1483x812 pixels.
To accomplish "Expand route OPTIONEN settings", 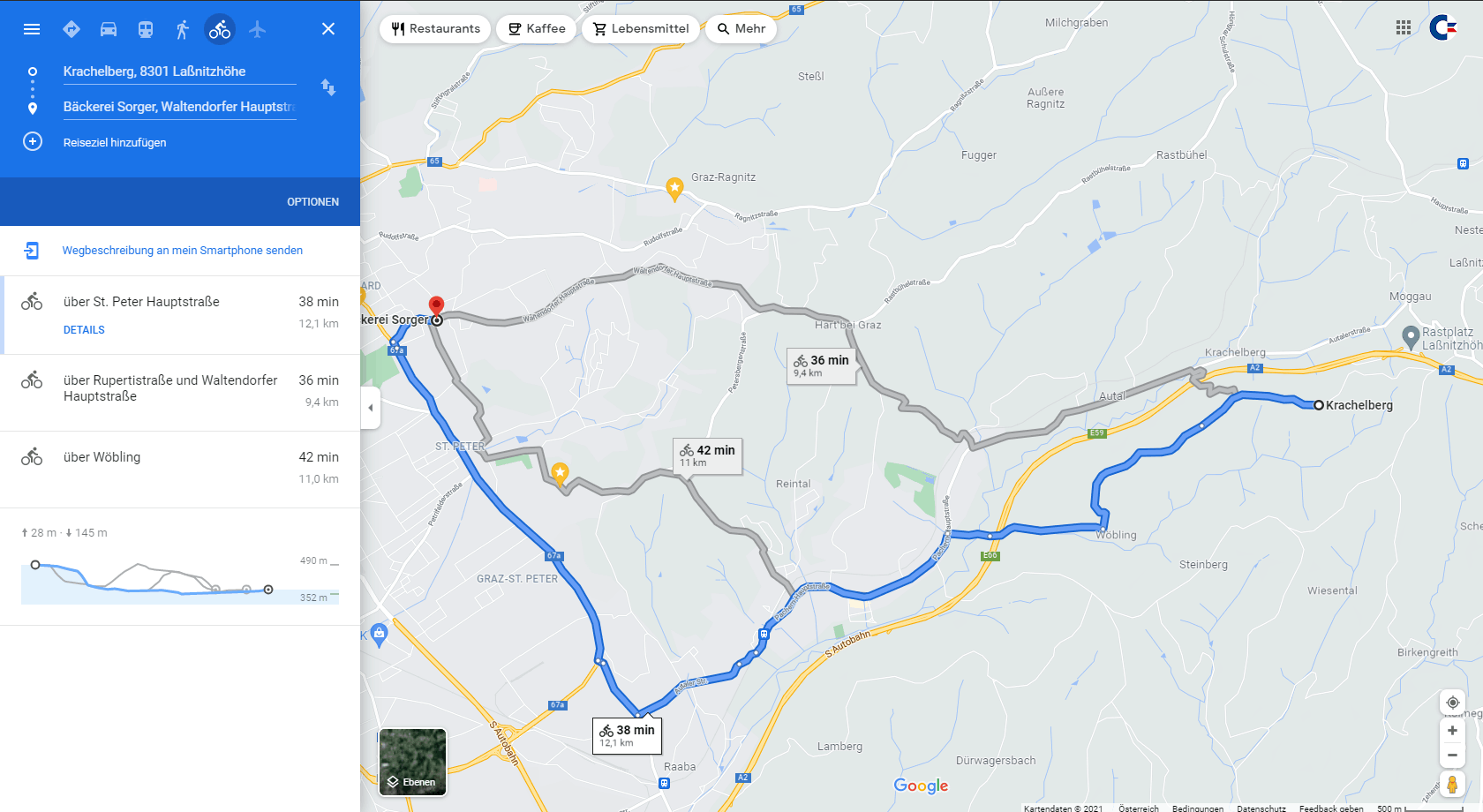I will tap(312, 202).
